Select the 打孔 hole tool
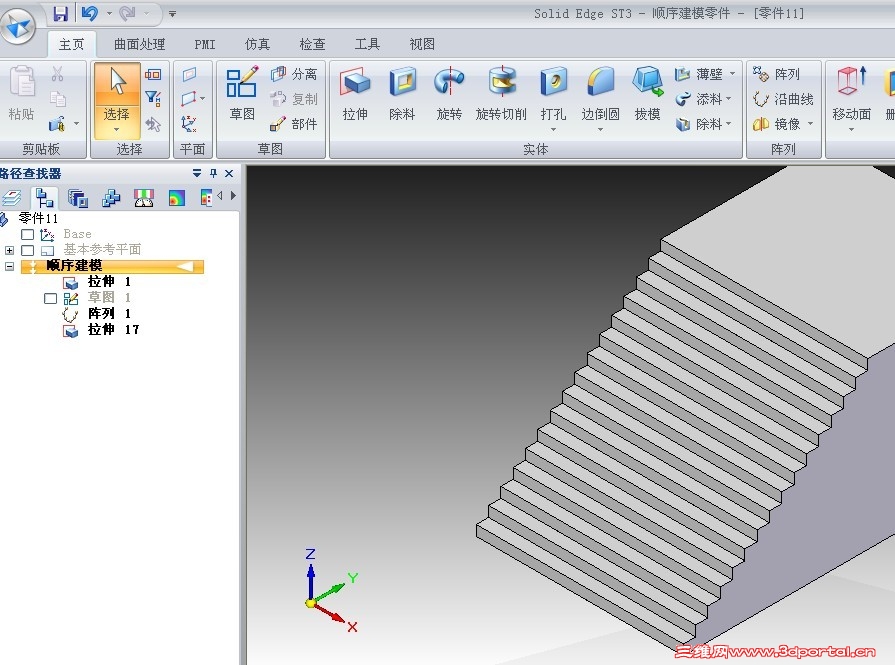The image size is (895, 665). pos(553,94)
